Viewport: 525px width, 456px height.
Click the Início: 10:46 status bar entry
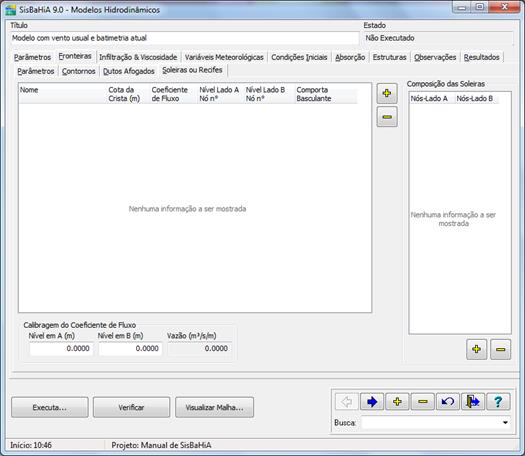31,445
